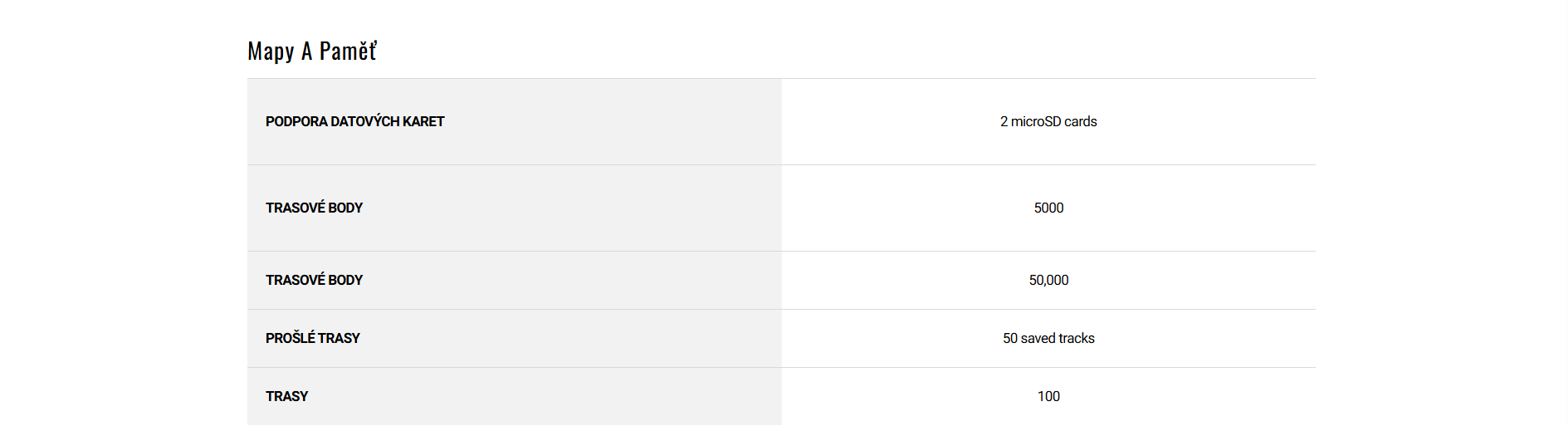The height and width of the screenshot is (426, 1568).
Task: Select the "100" value in the TRASY row
Action: coord(1048,397)
